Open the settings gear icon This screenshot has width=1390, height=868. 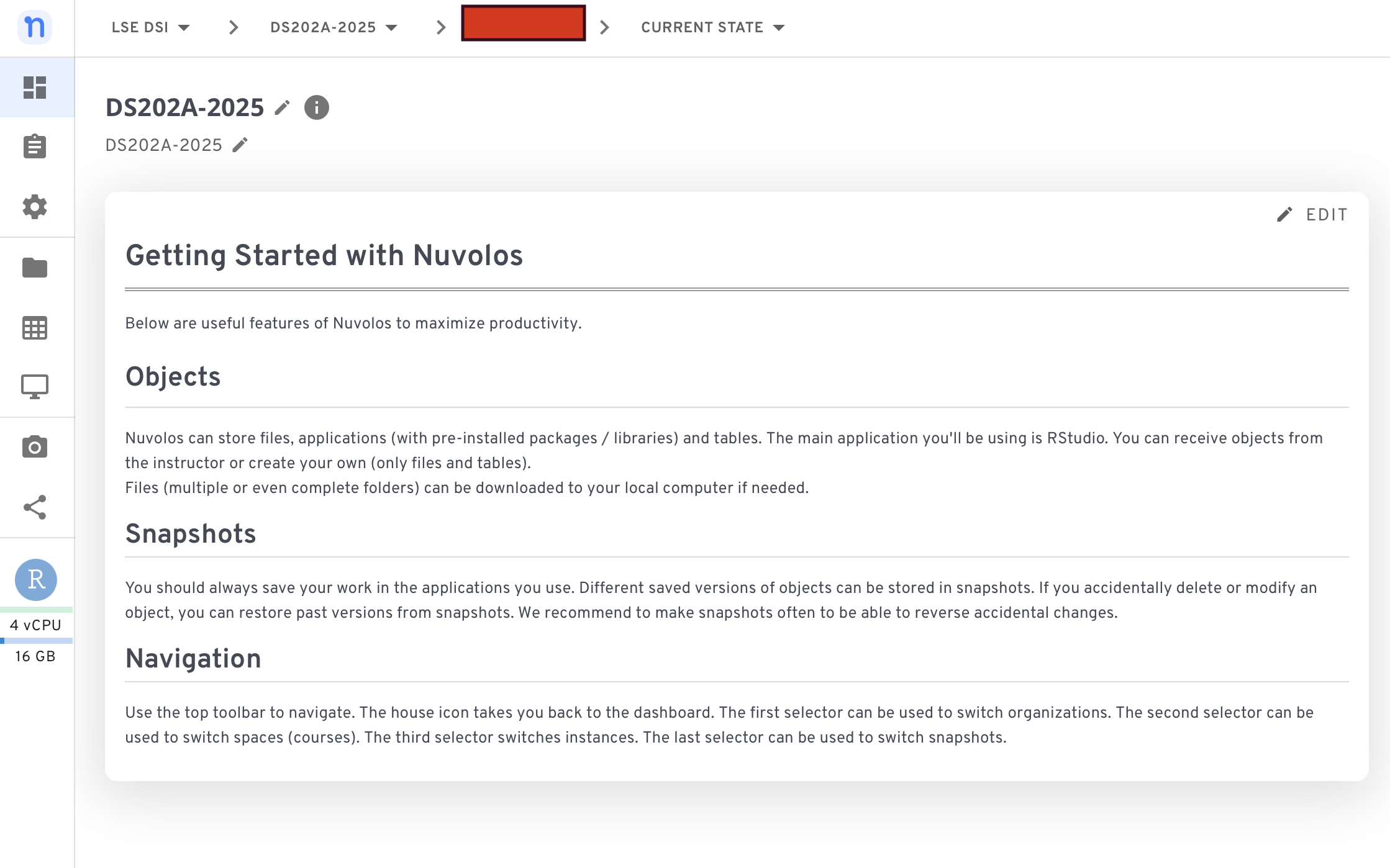[x=35, y=207]
